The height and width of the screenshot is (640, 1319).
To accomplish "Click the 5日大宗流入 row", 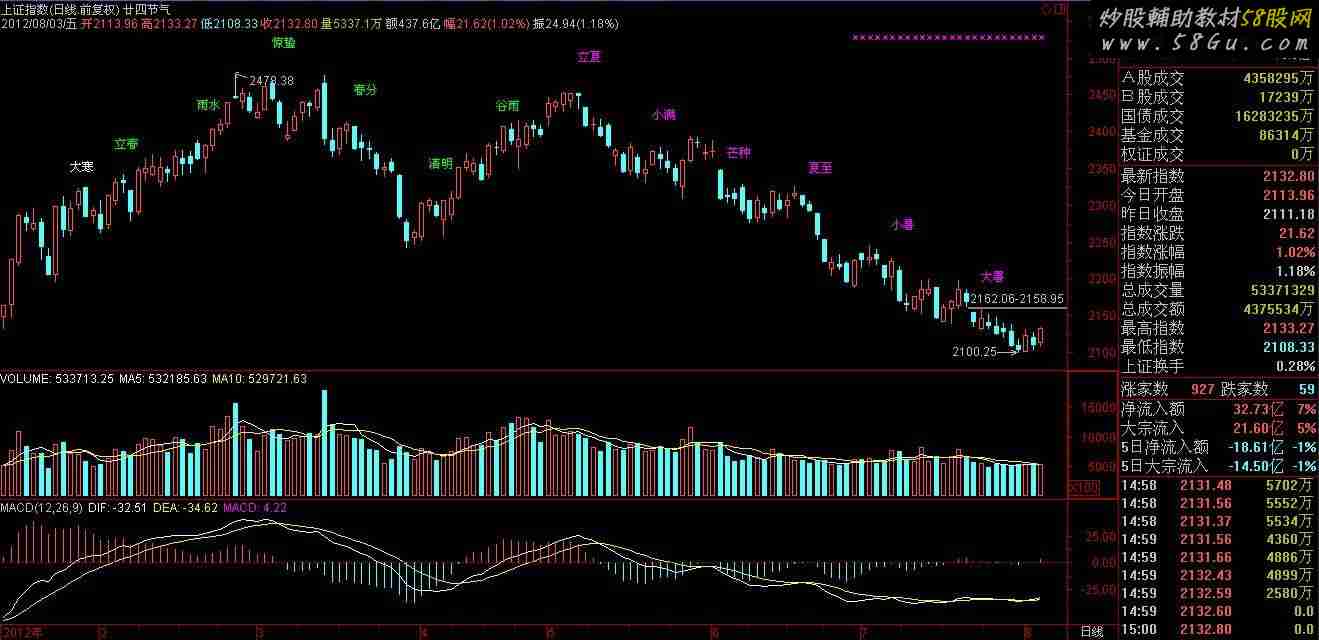I will pyautogui.click(x=1218, y=466).
